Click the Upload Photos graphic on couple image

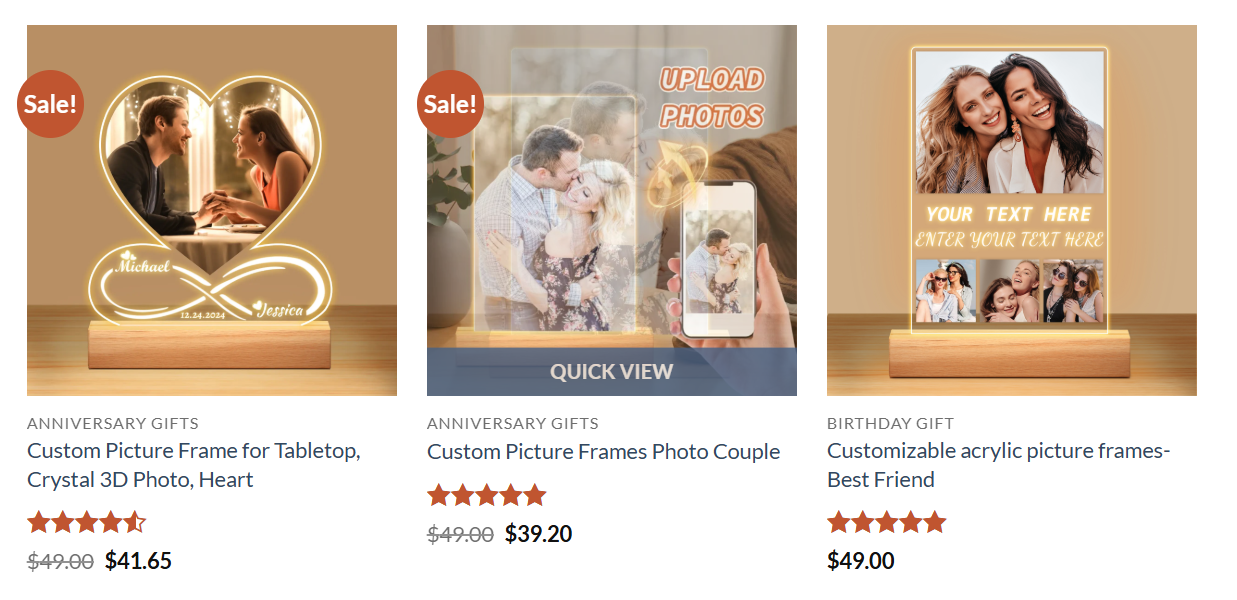point(712,98)
